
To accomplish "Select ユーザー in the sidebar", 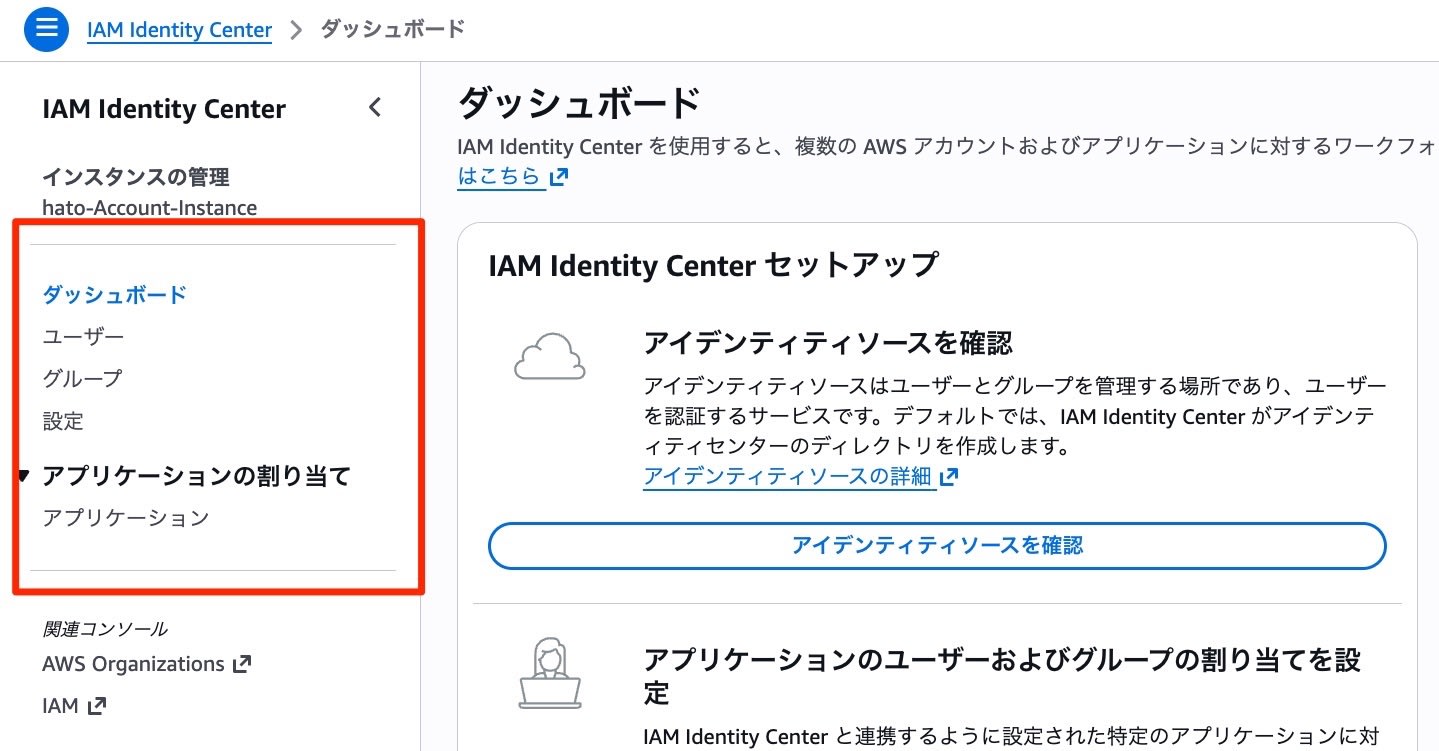I will pyautogui.click(x=83, y=336).
